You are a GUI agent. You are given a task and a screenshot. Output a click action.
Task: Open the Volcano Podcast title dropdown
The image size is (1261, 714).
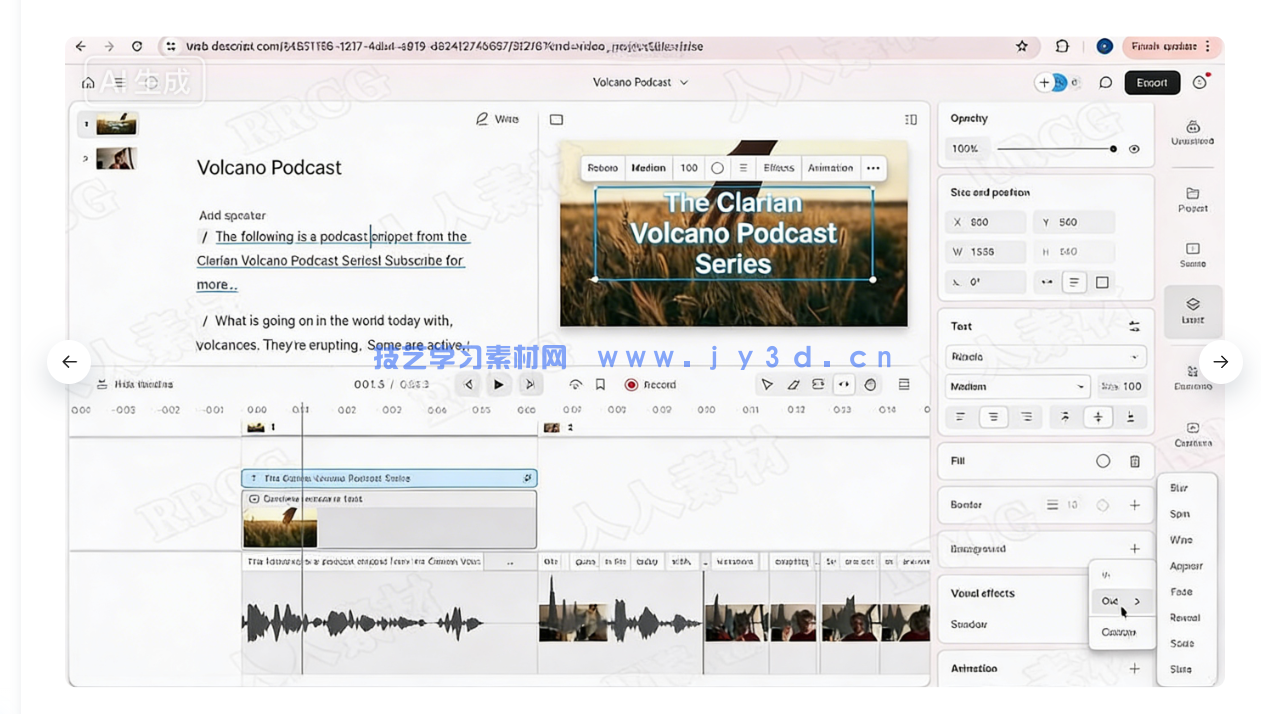point(684,82)
